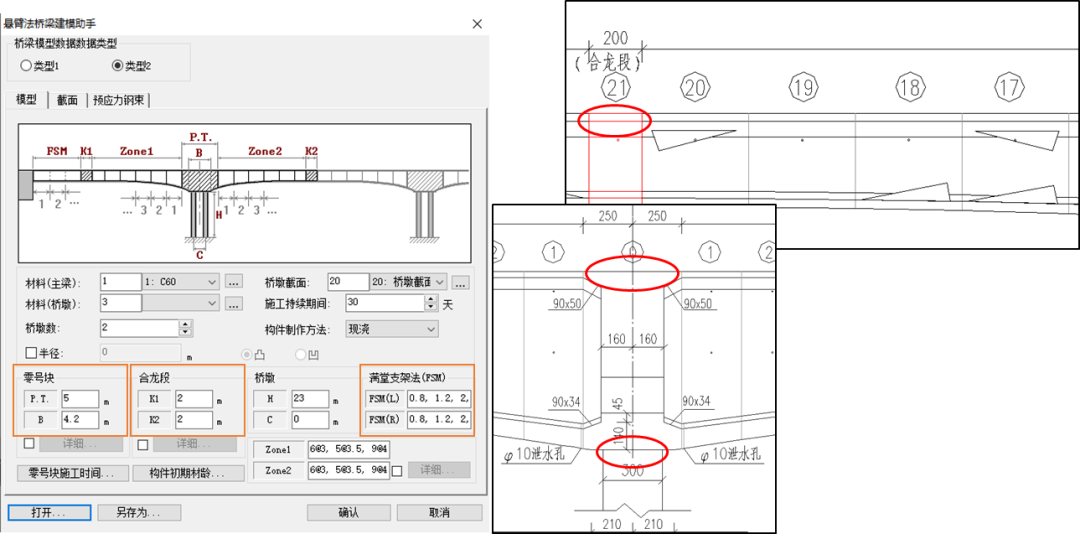Image resolution: width=1080 pixels, height=534 pixels.
Task: Click the K2 button in 合龙段 group
Action: tap(156, 420)
